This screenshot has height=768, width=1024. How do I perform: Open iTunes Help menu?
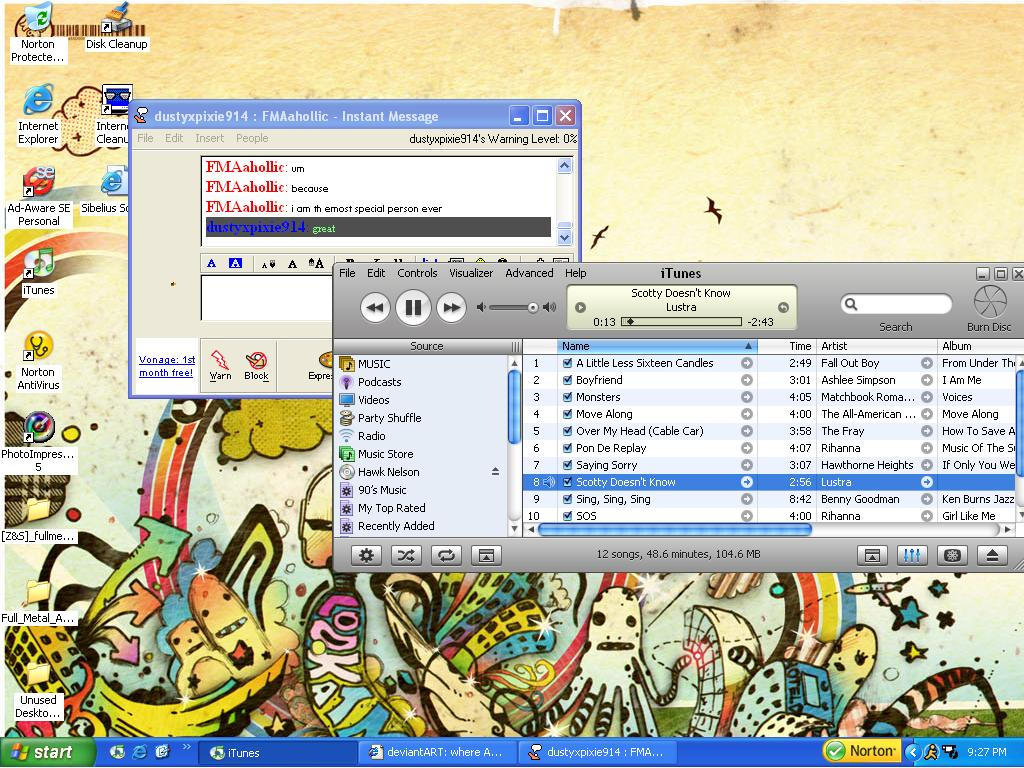click(575, 273)
